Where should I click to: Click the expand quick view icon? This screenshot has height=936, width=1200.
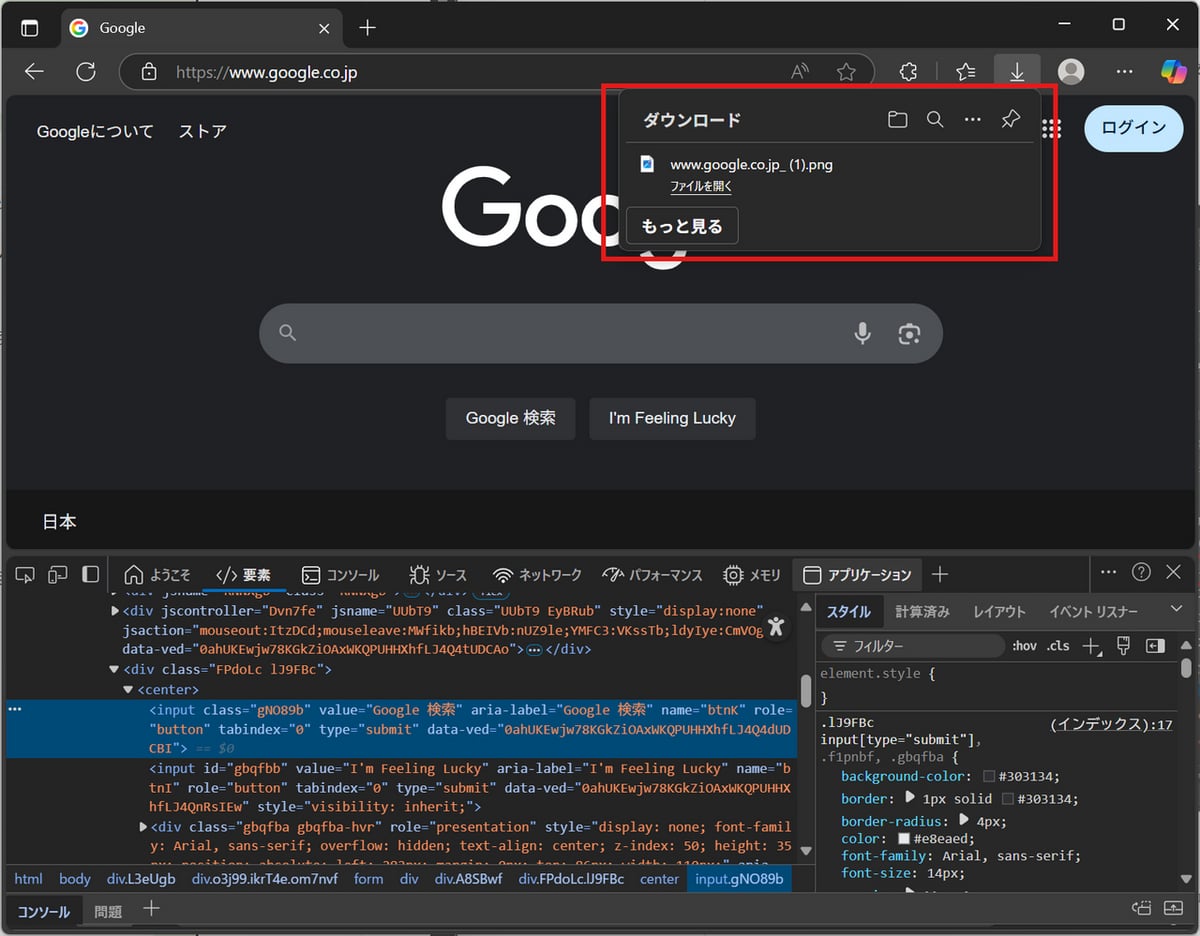[1173, 908]
